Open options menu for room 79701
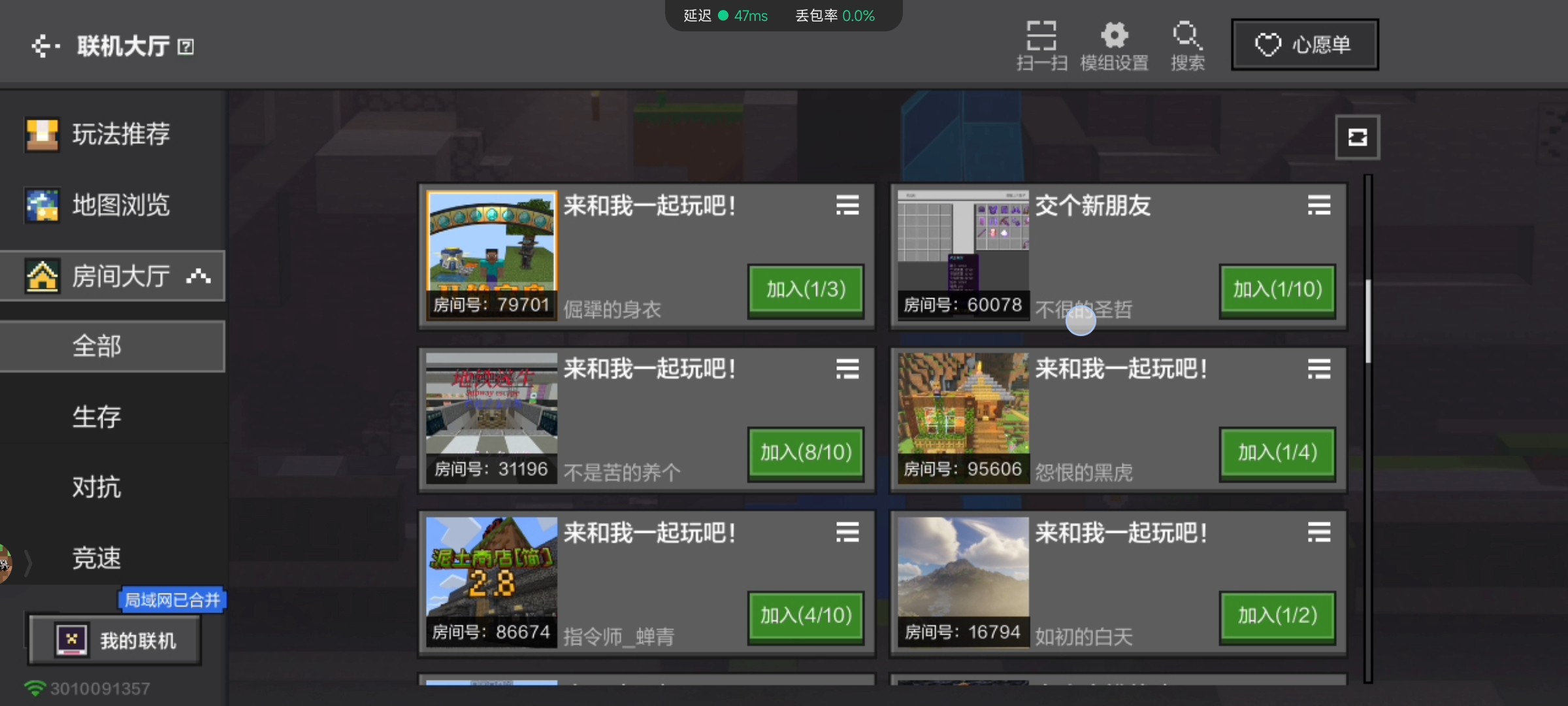Image resolution: width=1568 pixels, height=706 pixels. tap(847, 205)
